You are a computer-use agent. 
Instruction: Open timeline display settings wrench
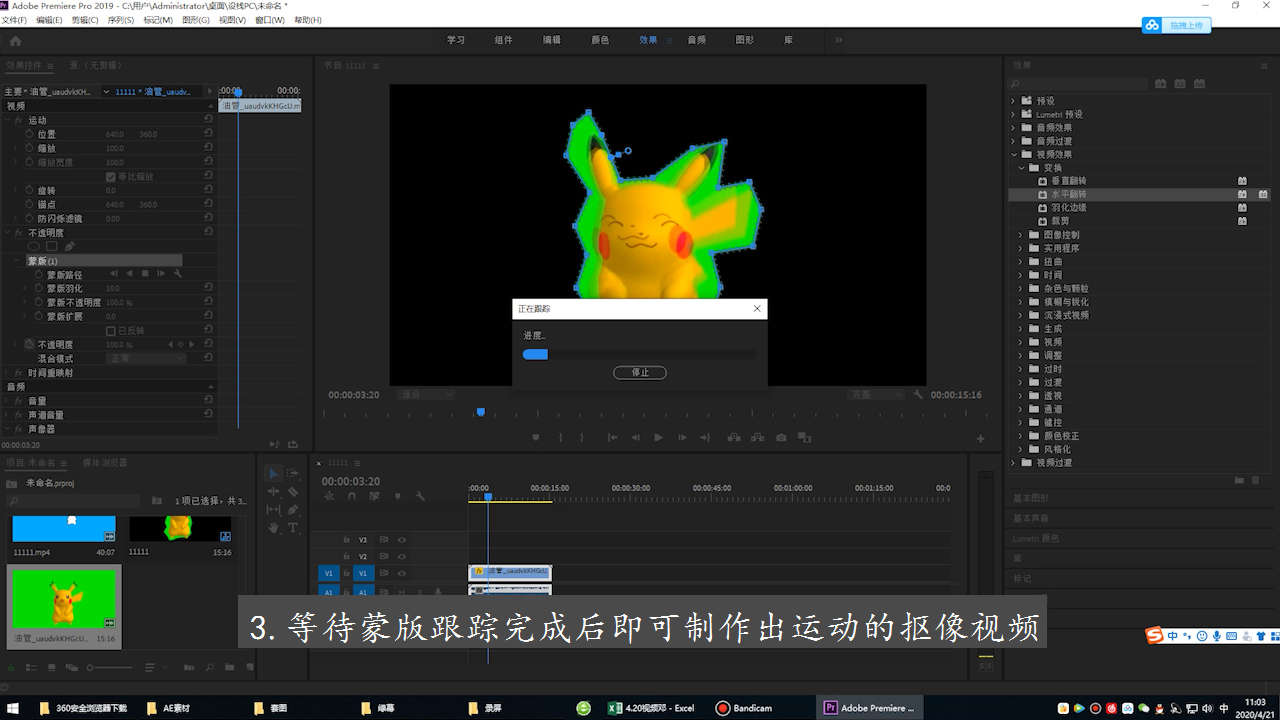pyautogui.click(x=420, y=496)
